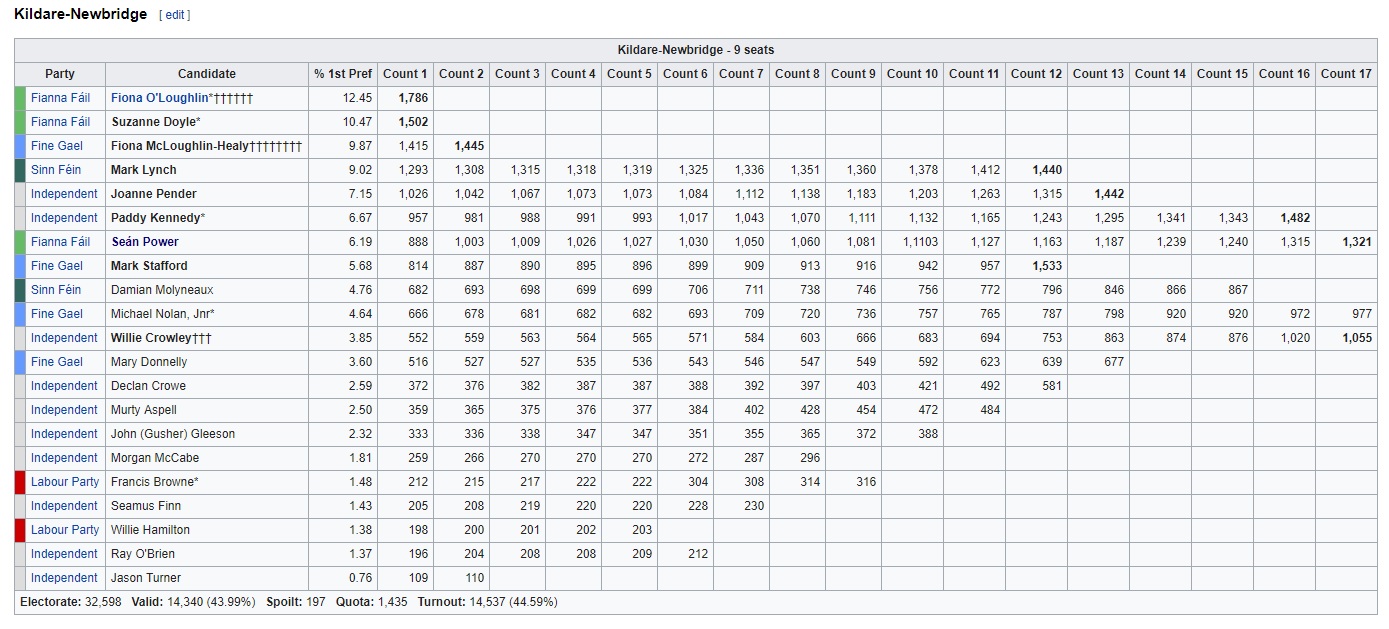Click table title Kildare-Newbridge - 9 seats
1389x629 pixels.
pos(696,50)
